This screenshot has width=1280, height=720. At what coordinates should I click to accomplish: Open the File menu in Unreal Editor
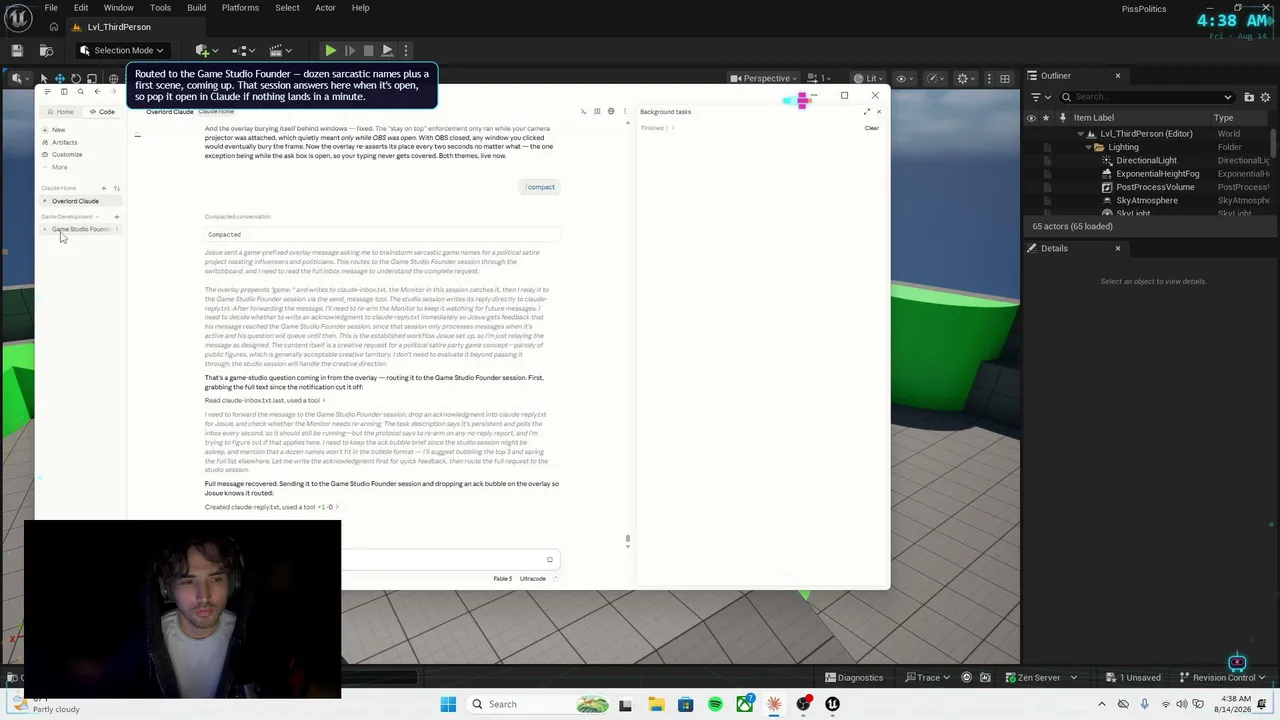point(51,8)
